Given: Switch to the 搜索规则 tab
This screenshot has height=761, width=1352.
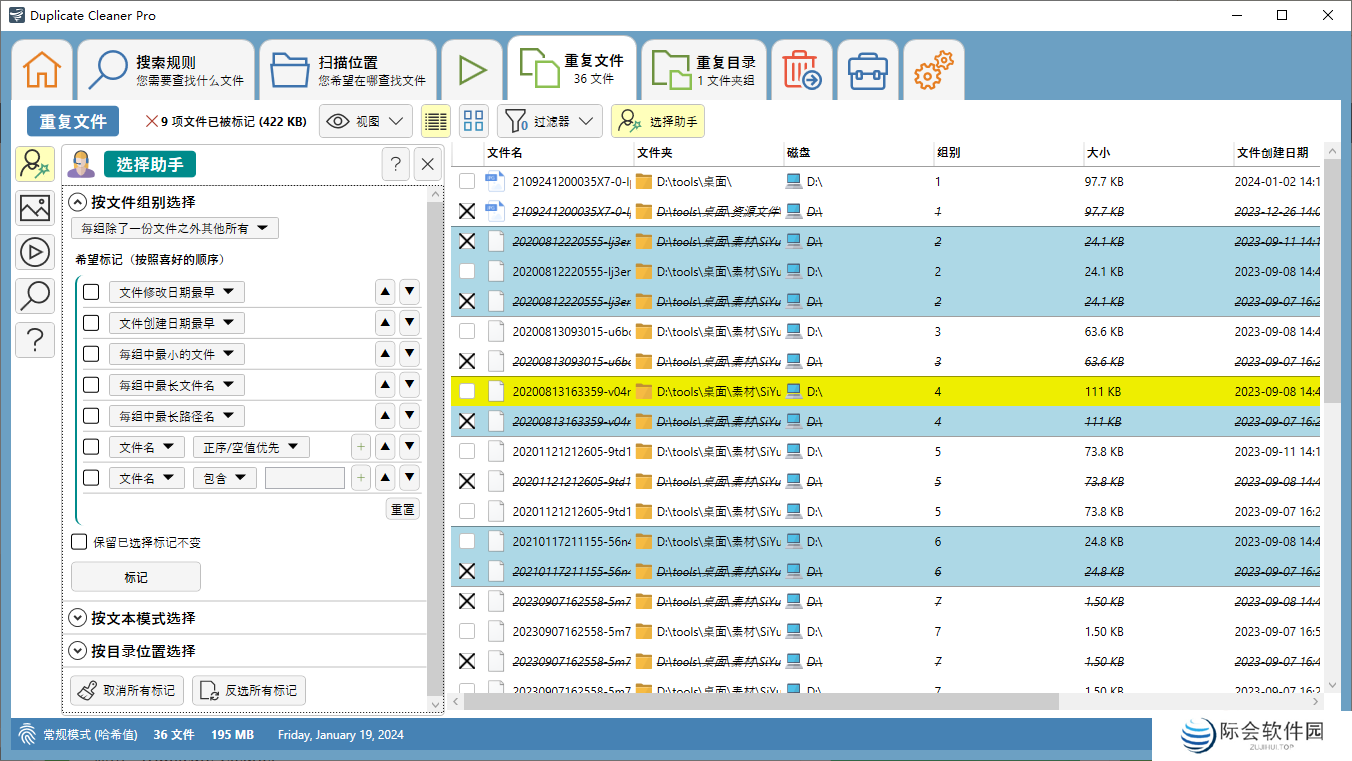Looking at the screenshot, I should tap(166, 70).
